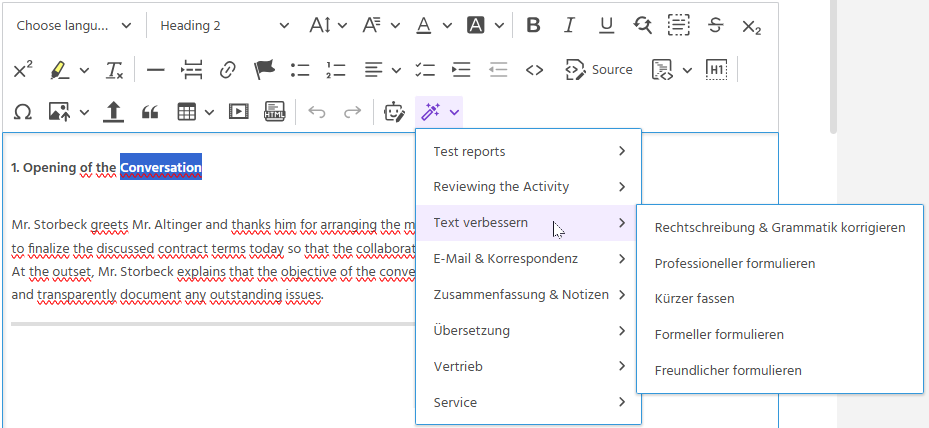
Task: Open the Service submenu
Action: [x=528, y=402]
